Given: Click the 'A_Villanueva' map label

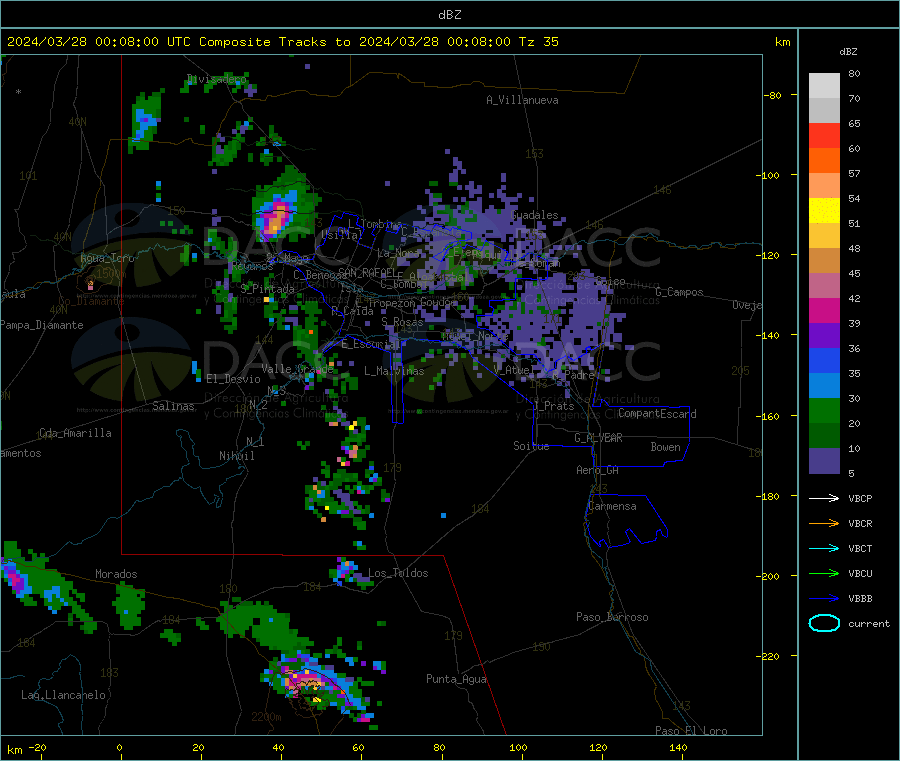Looking at the screenshot, I should (522, 100).
